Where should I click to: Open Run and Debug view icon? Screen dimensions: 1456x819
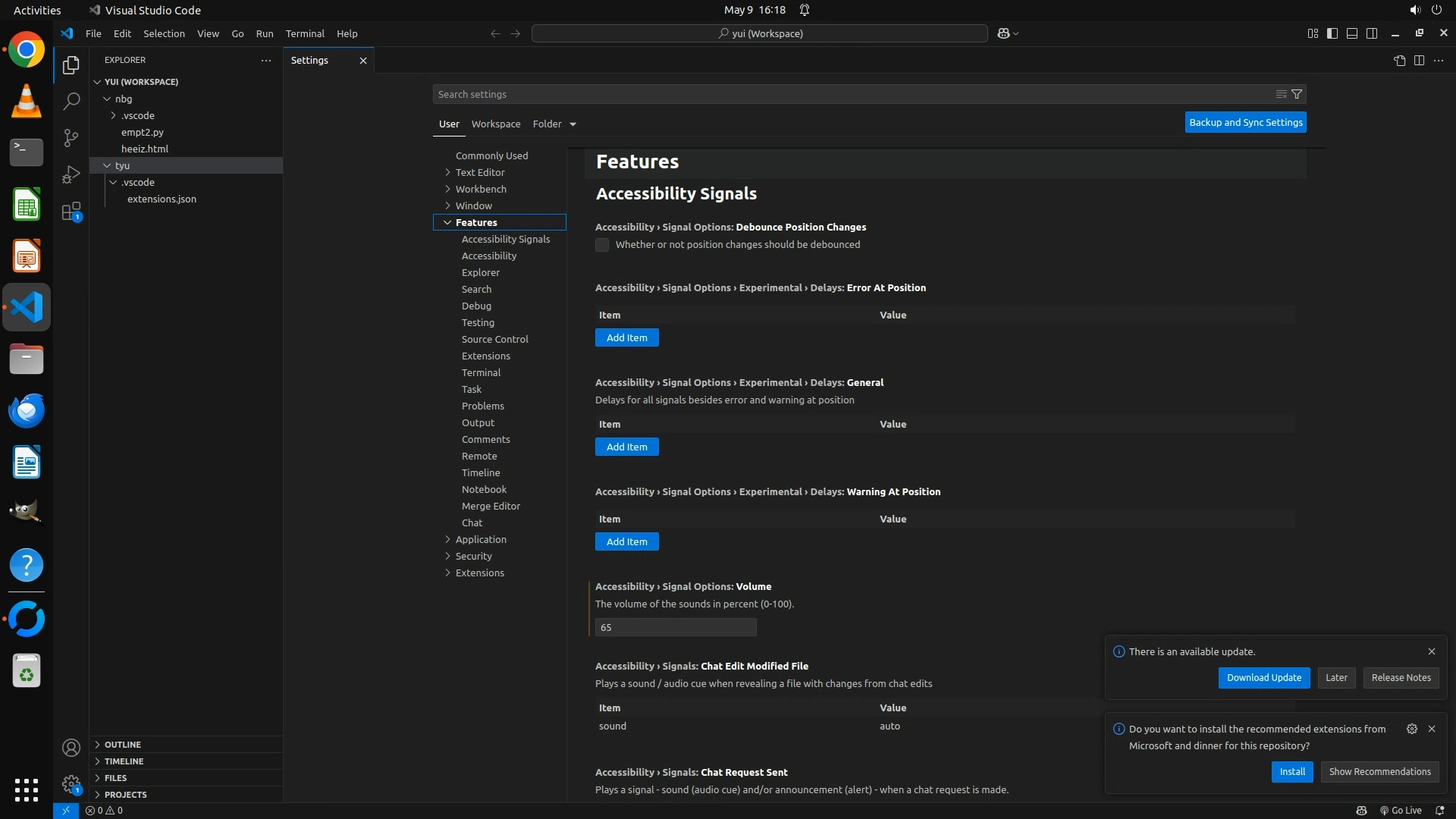(71, 174)
